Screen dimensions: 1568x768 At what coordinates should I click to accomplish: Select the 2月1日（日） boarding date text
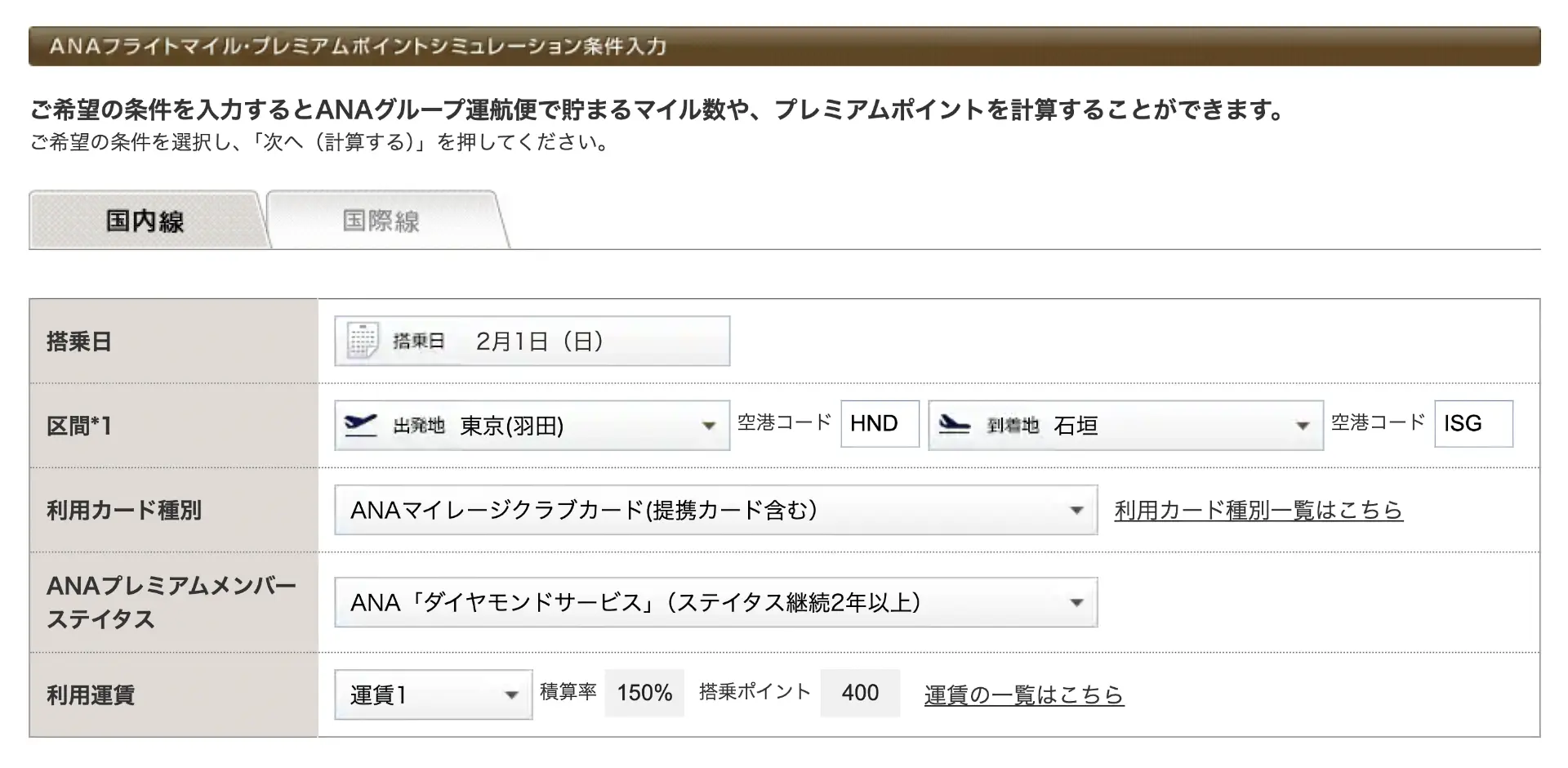(x=540, y=342)
